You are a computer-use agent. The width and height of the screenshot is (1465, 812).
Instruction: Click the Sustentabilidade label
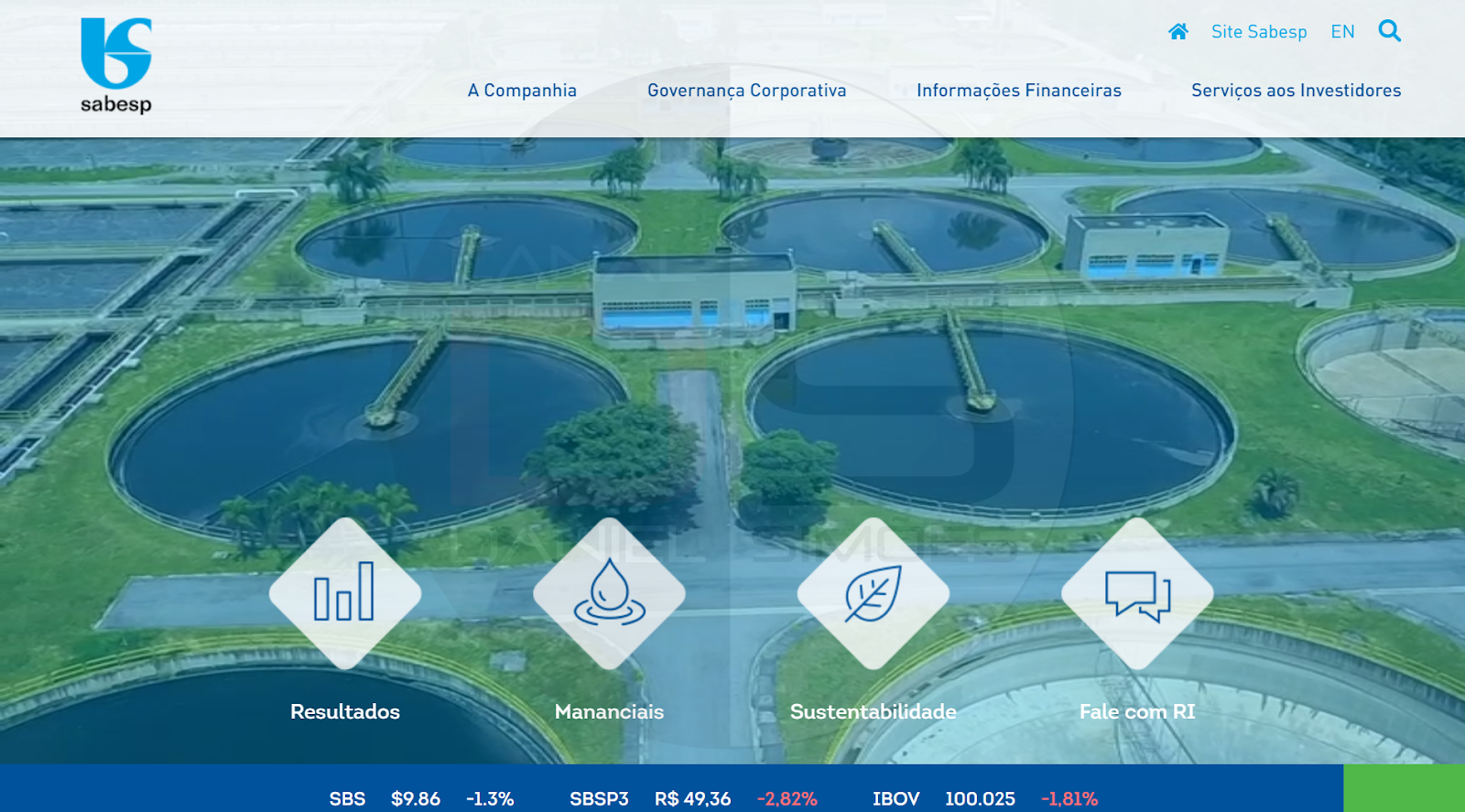coord(874,711)
